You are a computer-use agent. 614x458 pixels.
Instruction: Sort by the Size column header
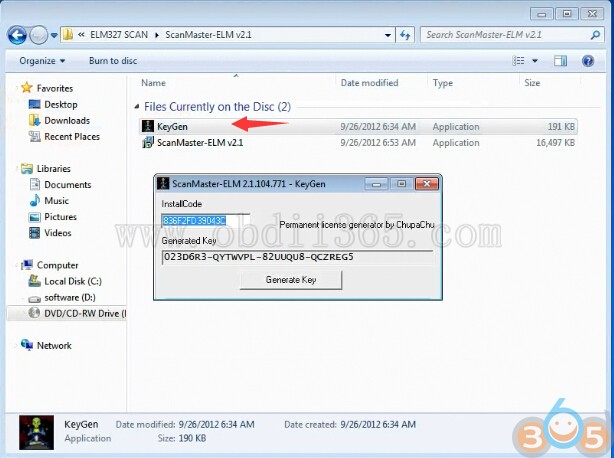tap(532, 83)
